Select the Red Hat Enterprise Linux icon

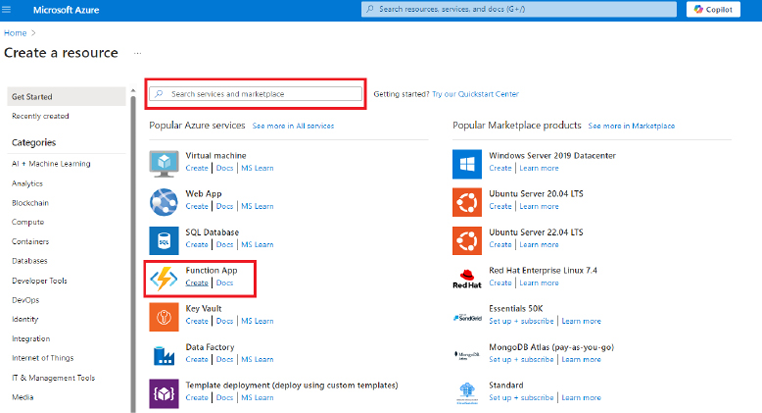466,278
